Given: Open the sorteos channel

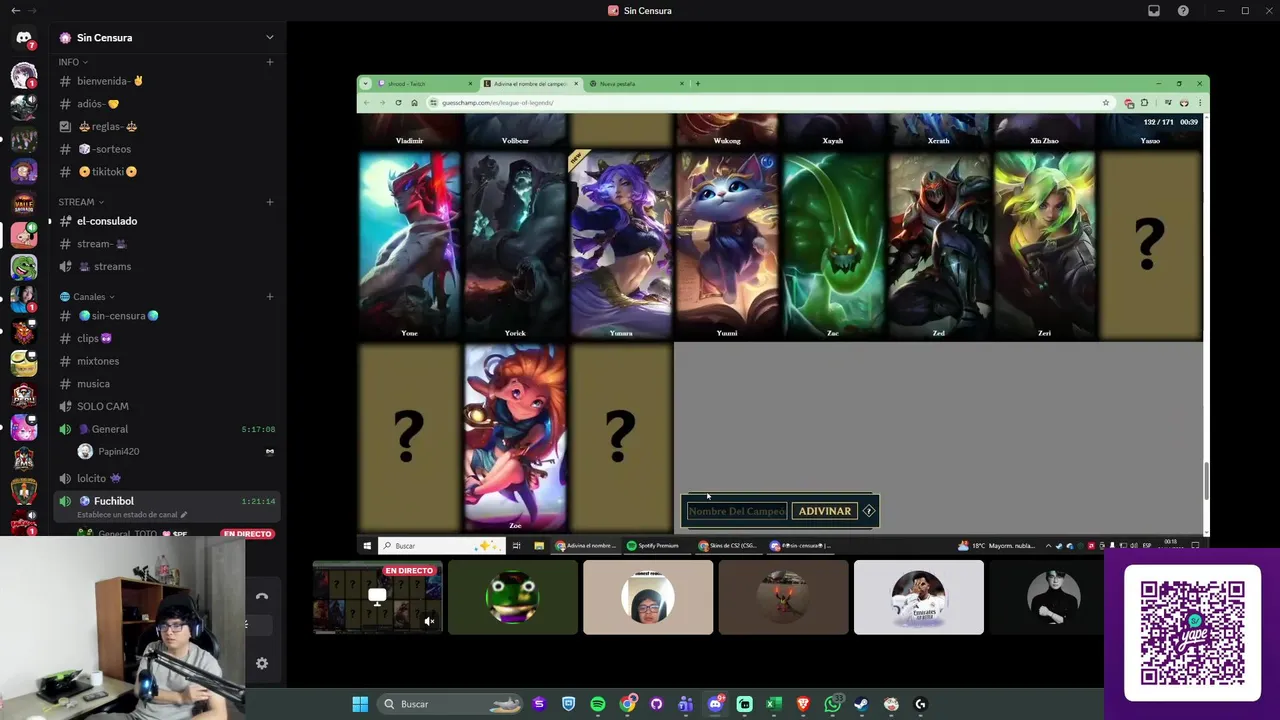Looking at the screenshot, I should (x=165, y=149).
